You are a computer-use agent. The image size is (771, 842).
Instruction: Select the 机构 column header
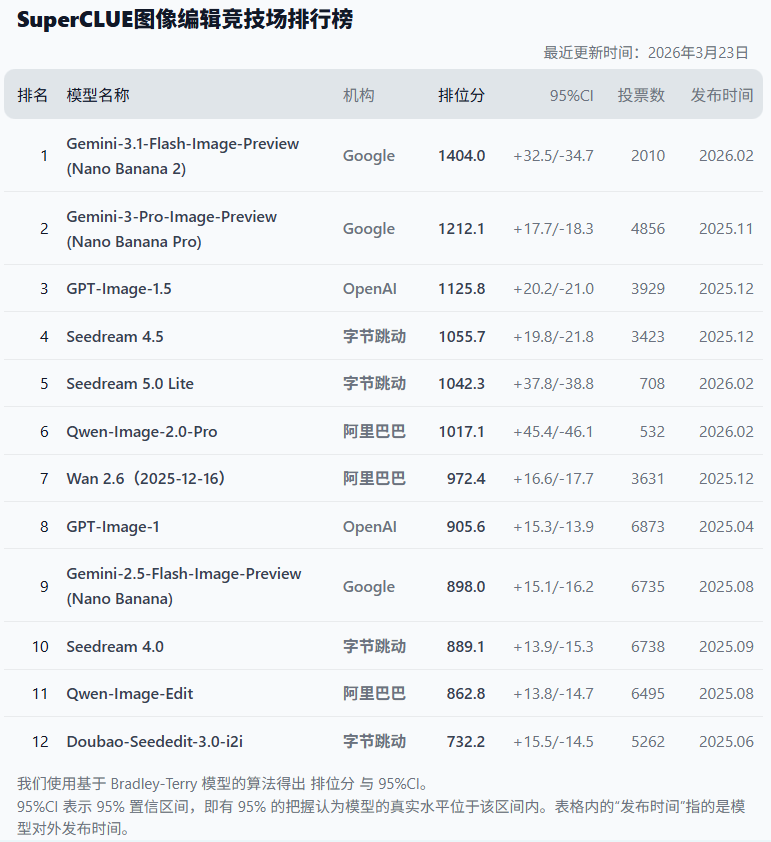click(358, 95)
